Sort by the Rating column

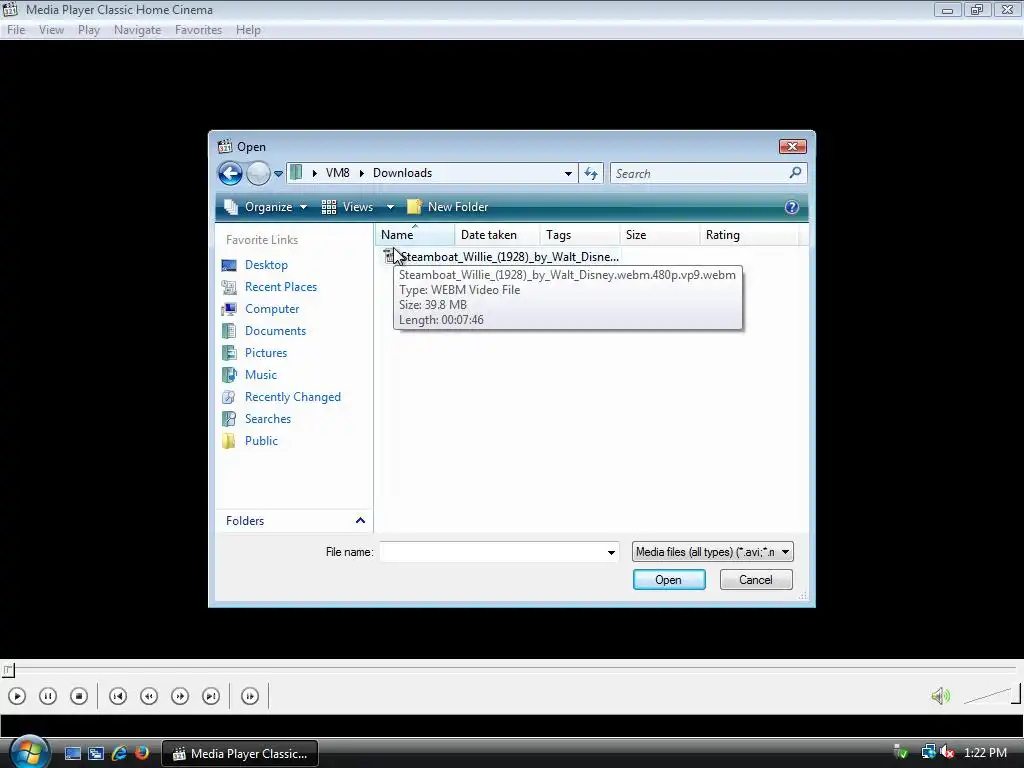click(749, 234)
